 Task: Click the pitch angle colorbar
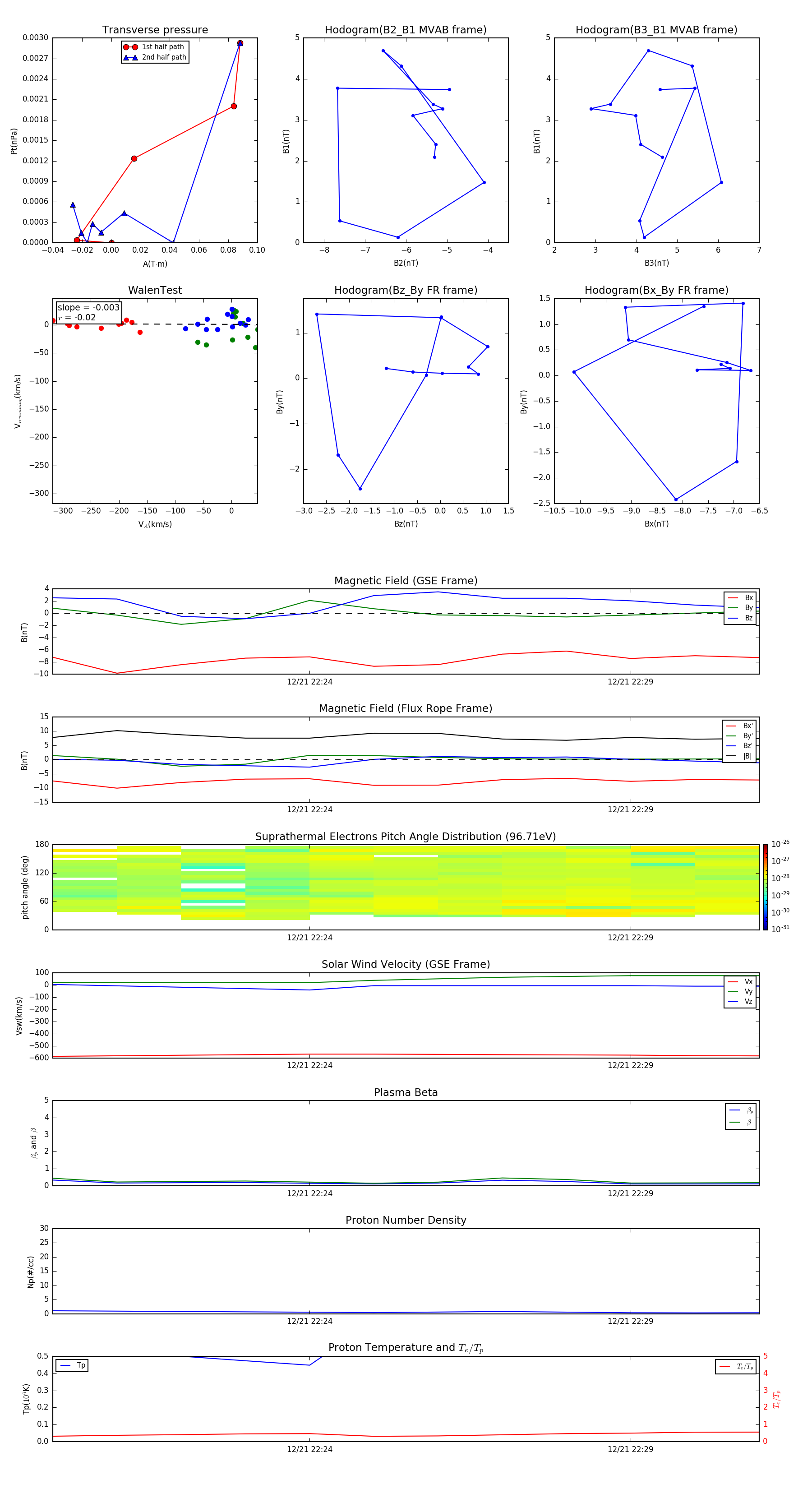click(765, 887)
